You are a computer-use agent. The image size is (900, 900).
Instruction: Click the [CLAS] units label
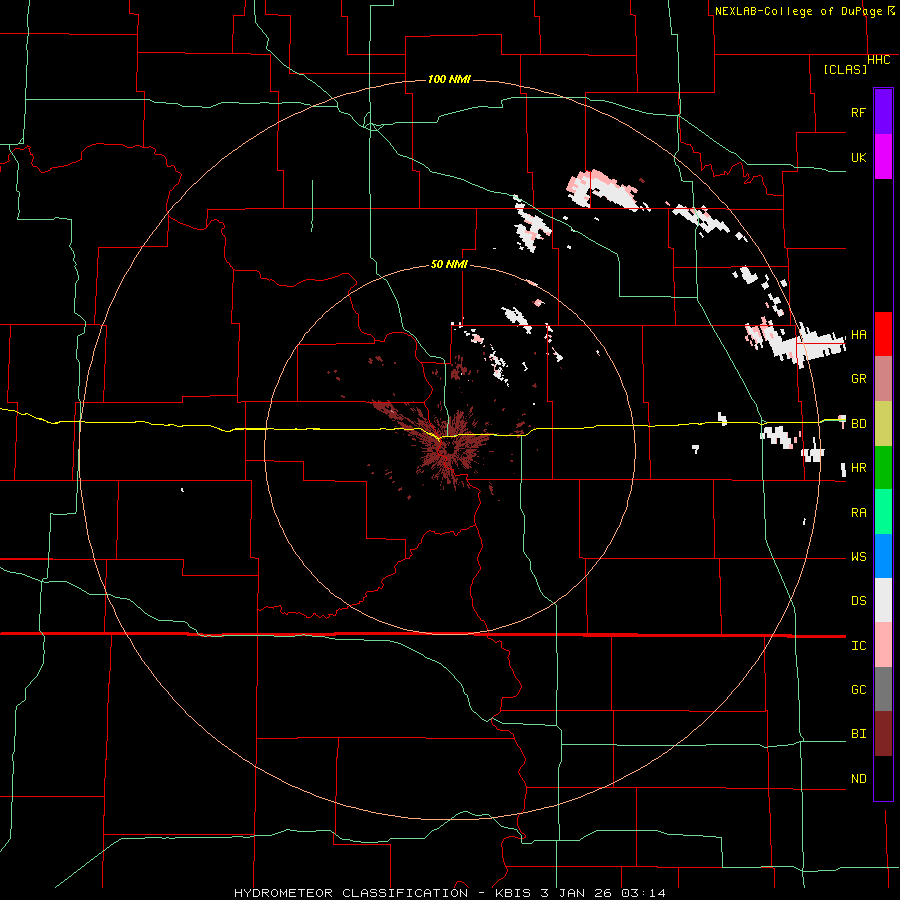[x=845, y=69]
